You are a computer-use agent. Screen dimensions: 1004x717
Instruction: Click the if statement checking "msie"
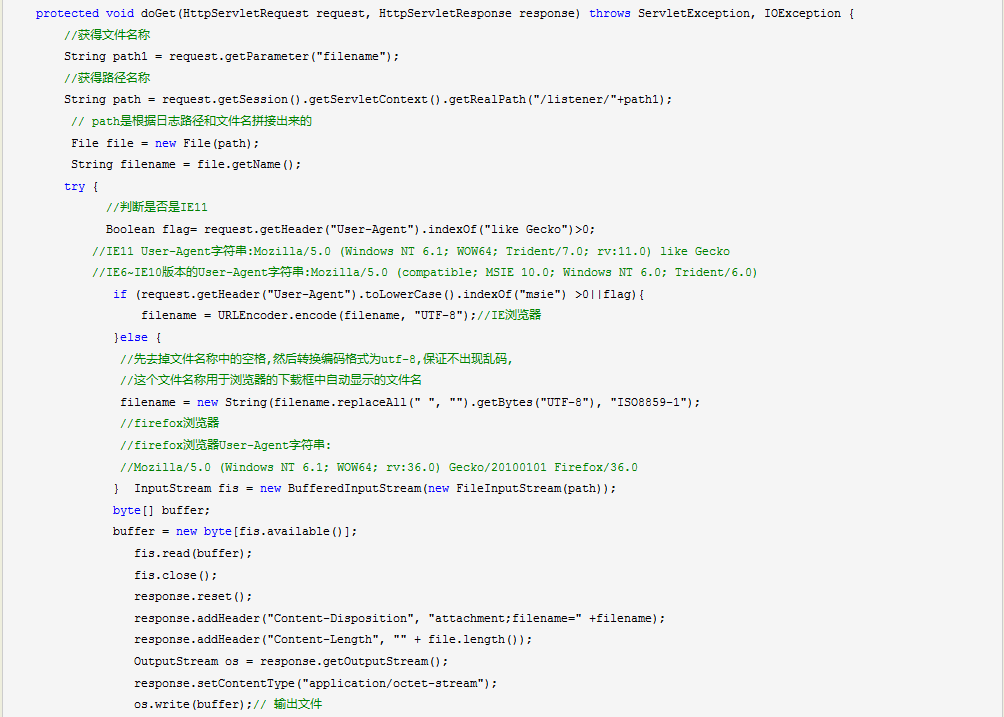(x=378, y=294)
